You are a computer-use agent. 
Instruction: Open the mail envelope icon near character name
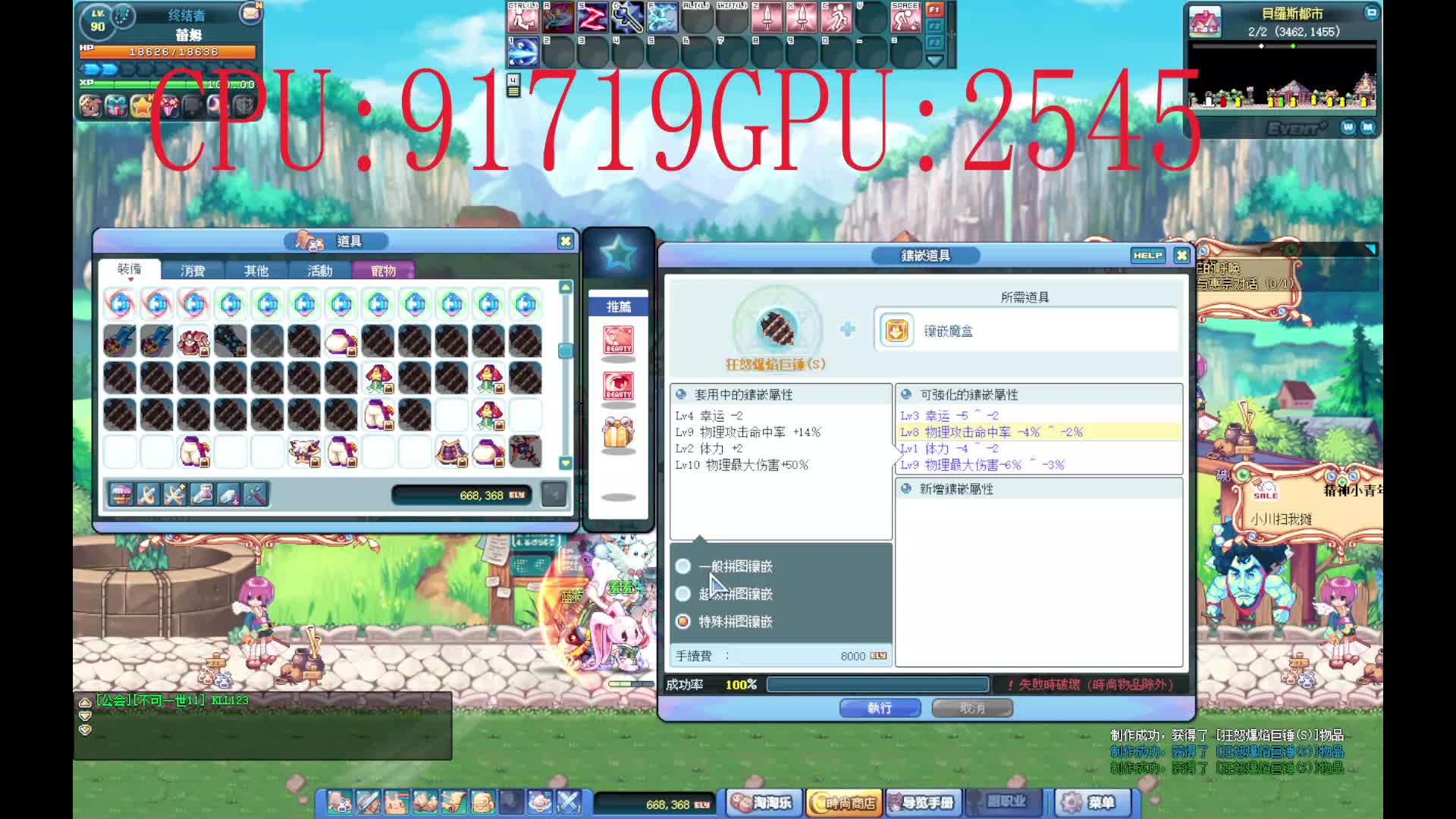249,13
